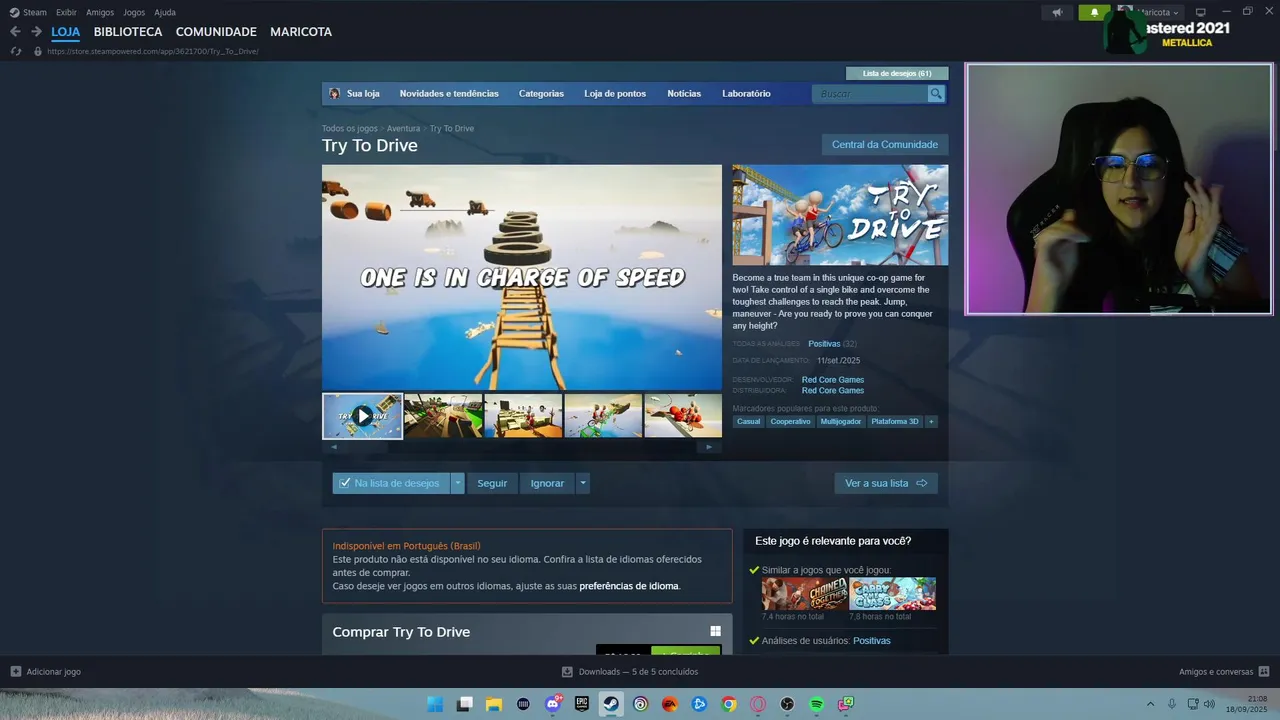
Task: Launch Epic Games from taskbar
Action: [582, 704]
